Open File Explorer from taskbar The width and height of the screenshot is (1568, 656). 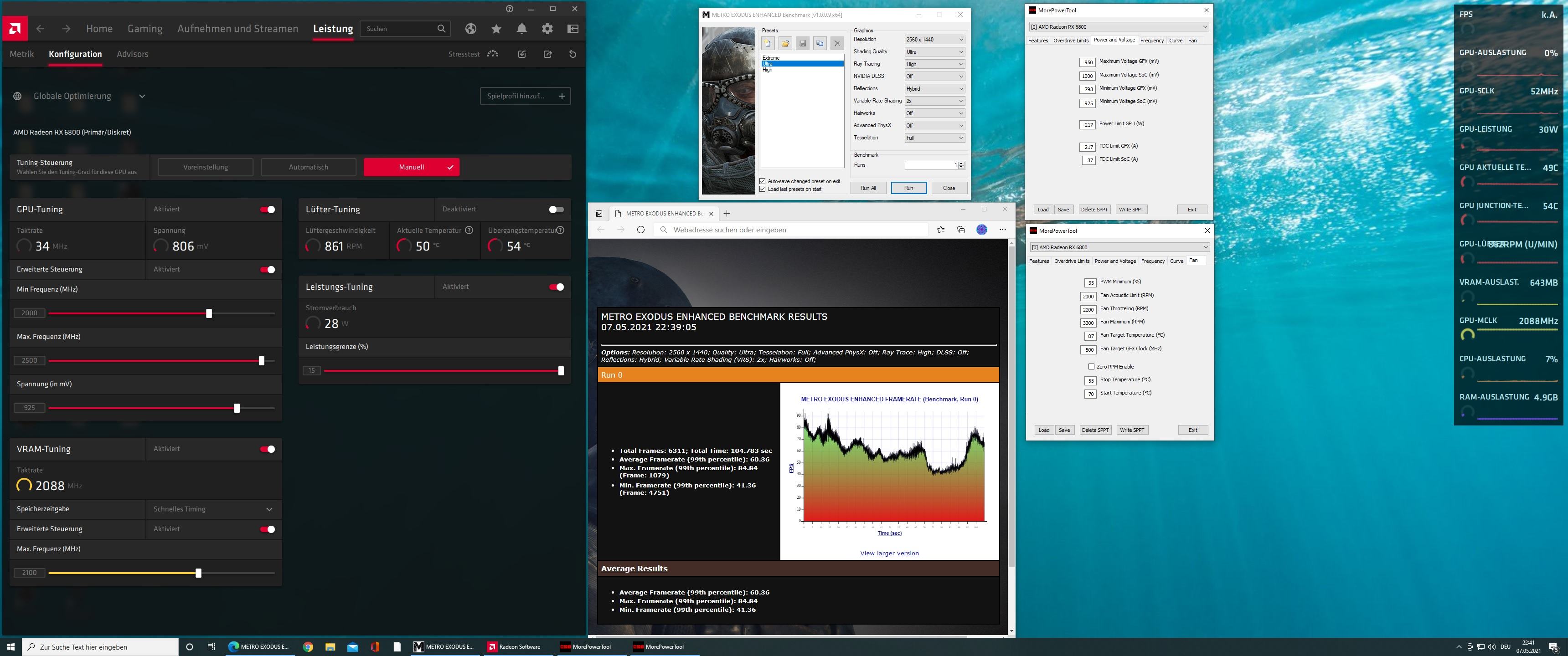(x=330, y=647)
